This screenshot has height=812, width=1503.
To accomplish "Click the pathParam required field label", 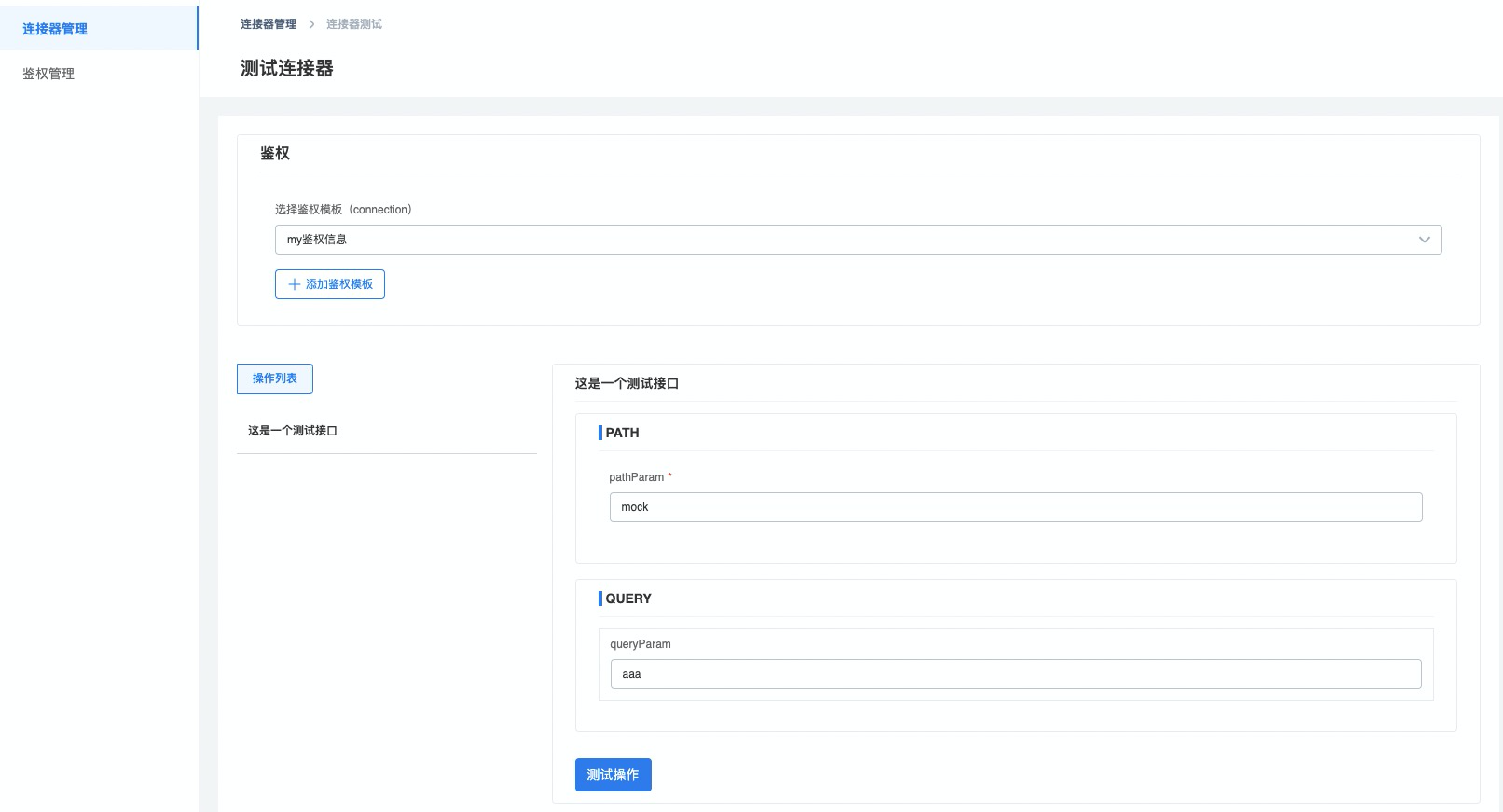I will tap(637, 477).
